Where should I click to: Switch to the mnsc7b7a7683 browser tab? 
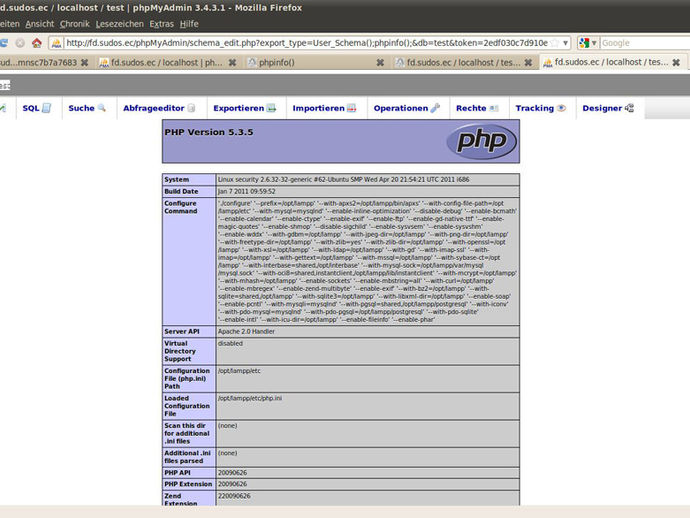[45, 62]
